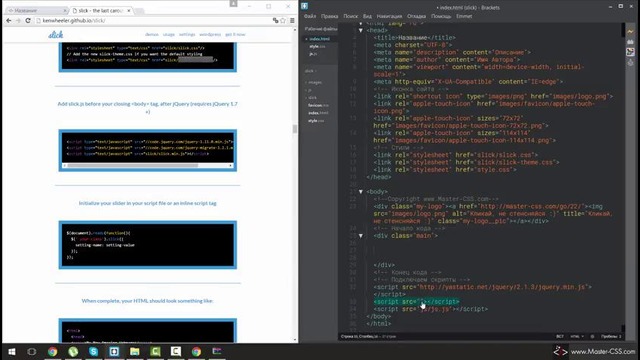Open green phone-style app on taskbar
Screen dimensions: 640x360
click(73, 351)
